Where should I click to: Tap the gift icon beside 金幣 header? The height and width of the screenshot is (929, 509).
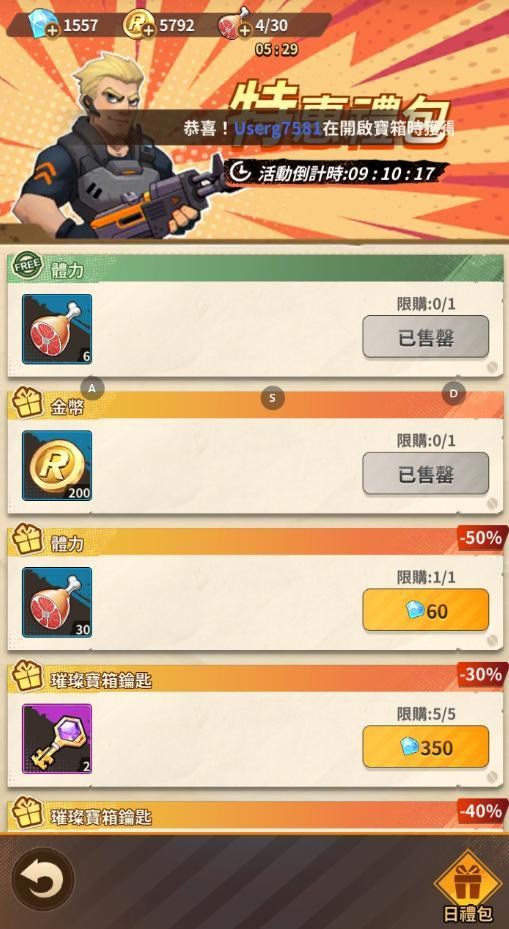(28, 403)
